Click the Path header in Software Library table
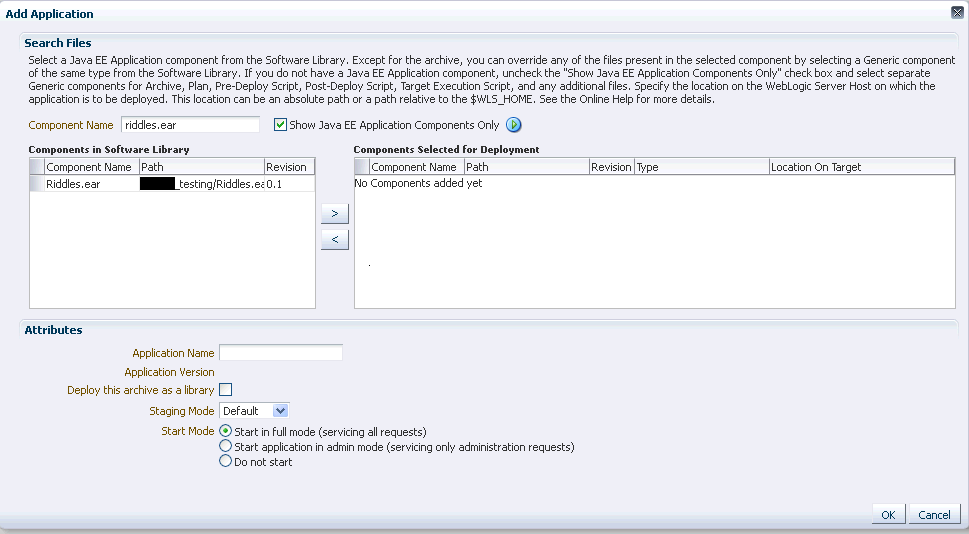 (201, 167)
